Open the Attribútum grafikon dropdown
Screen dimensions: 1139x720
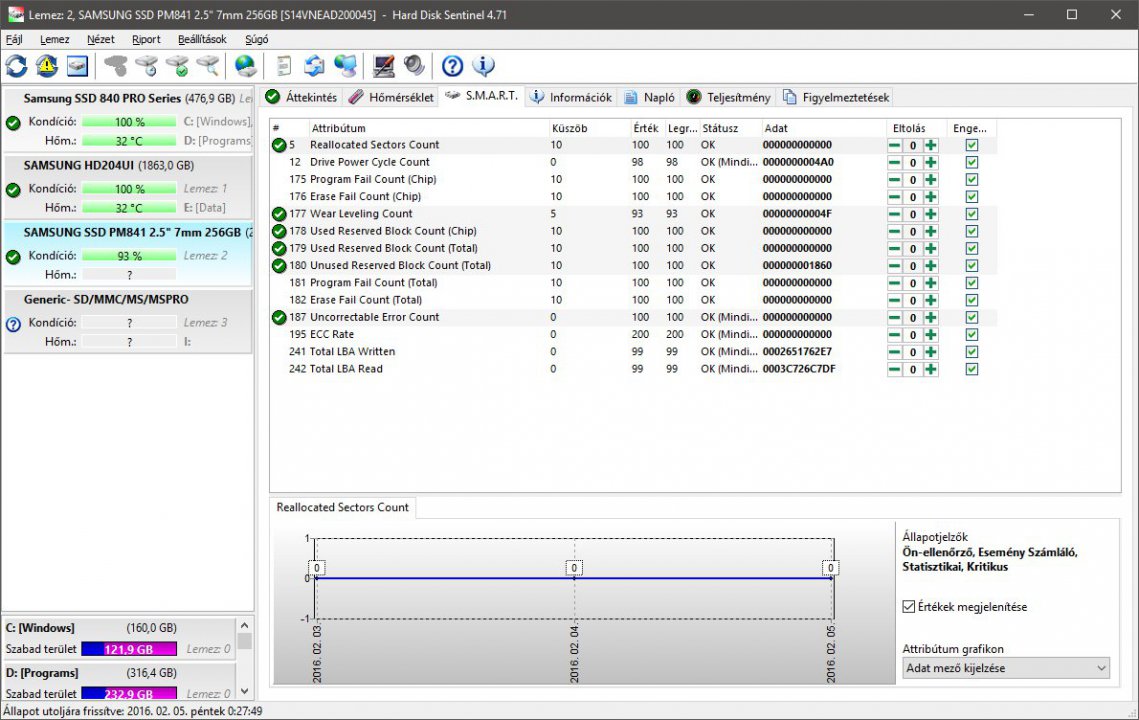(1005, 668)
